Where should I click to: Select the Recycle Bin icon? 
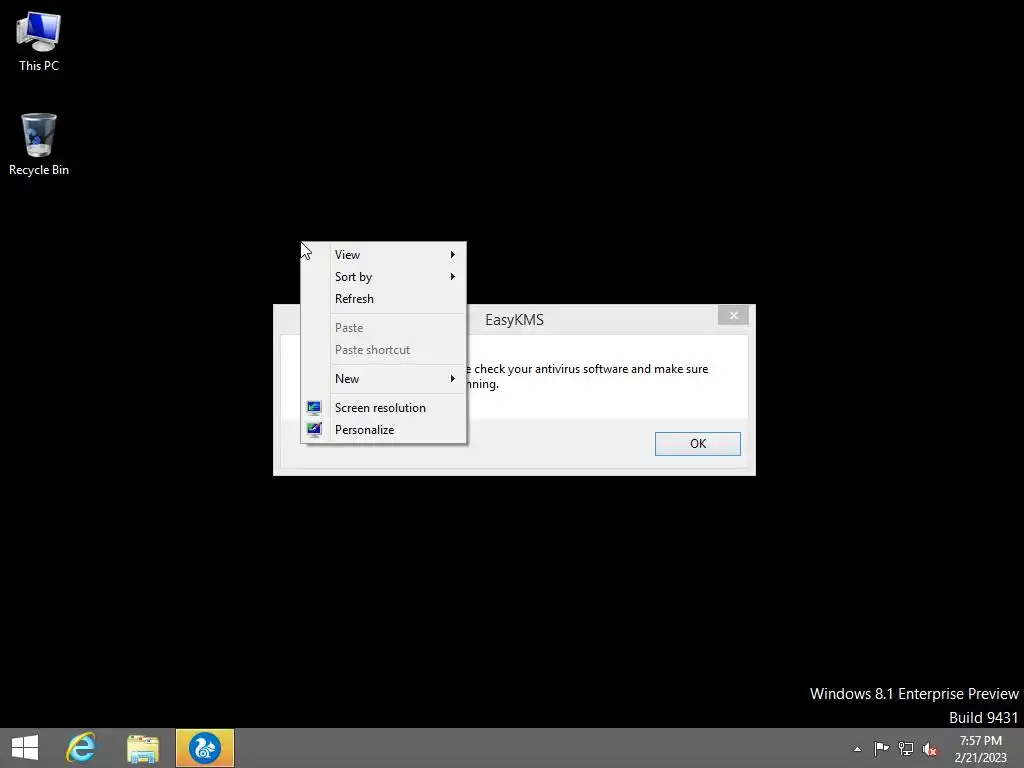click(39, 144)
